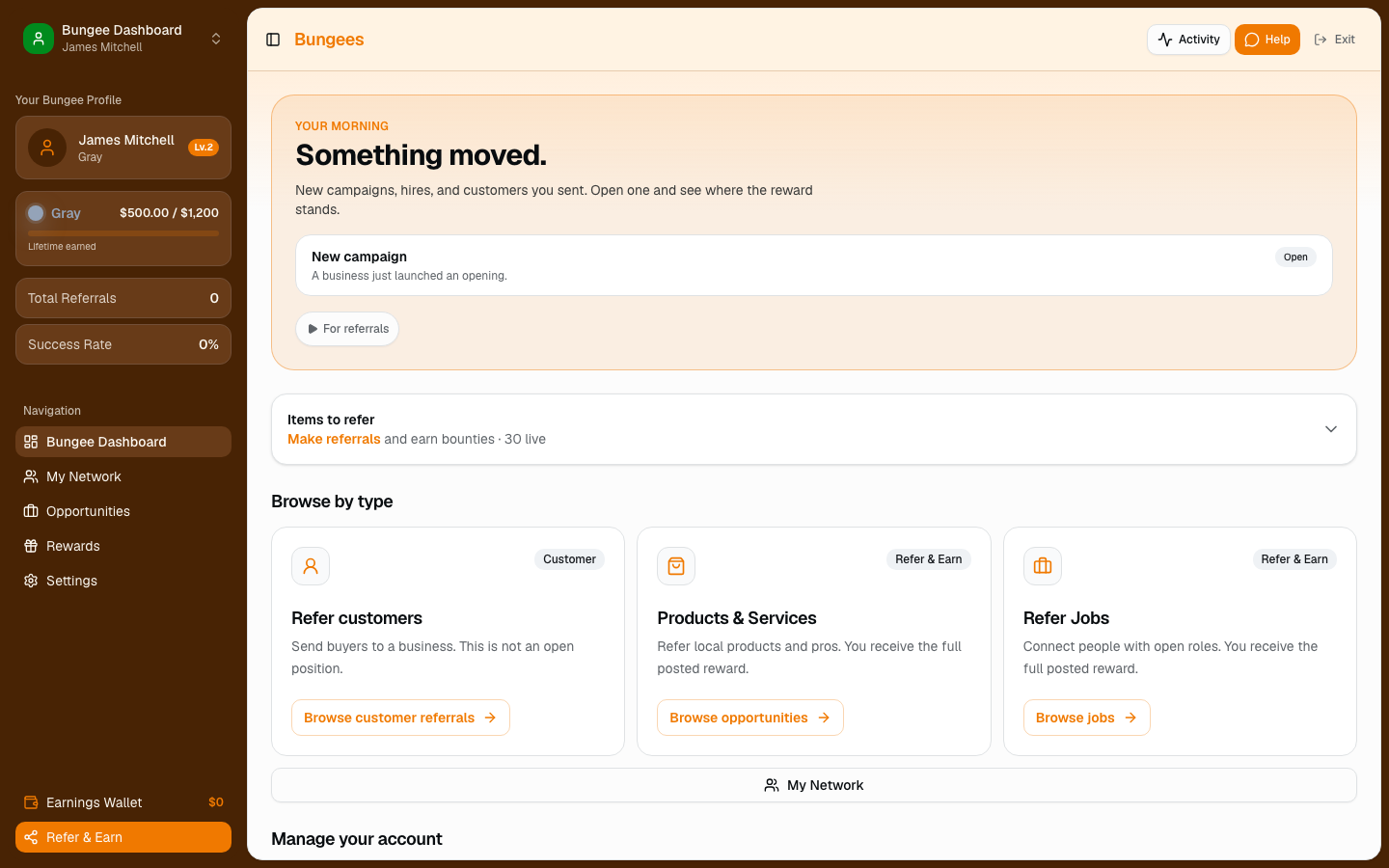Click the $0 wallet balance
The image size is (1389, 868).
[216, 802]
